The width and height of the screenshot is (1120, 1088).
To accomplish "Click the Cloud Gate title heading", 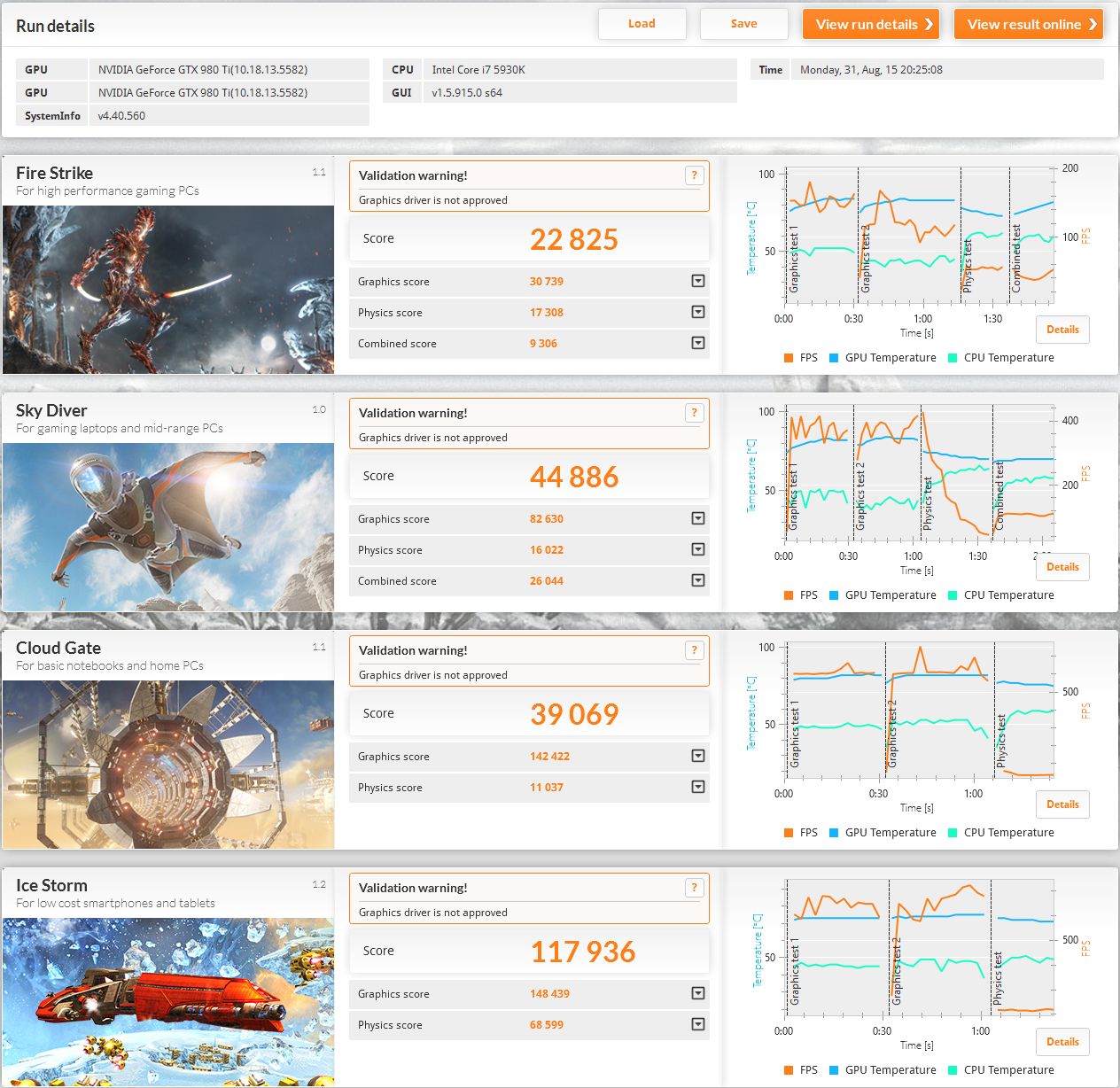I will click(58, 648).
